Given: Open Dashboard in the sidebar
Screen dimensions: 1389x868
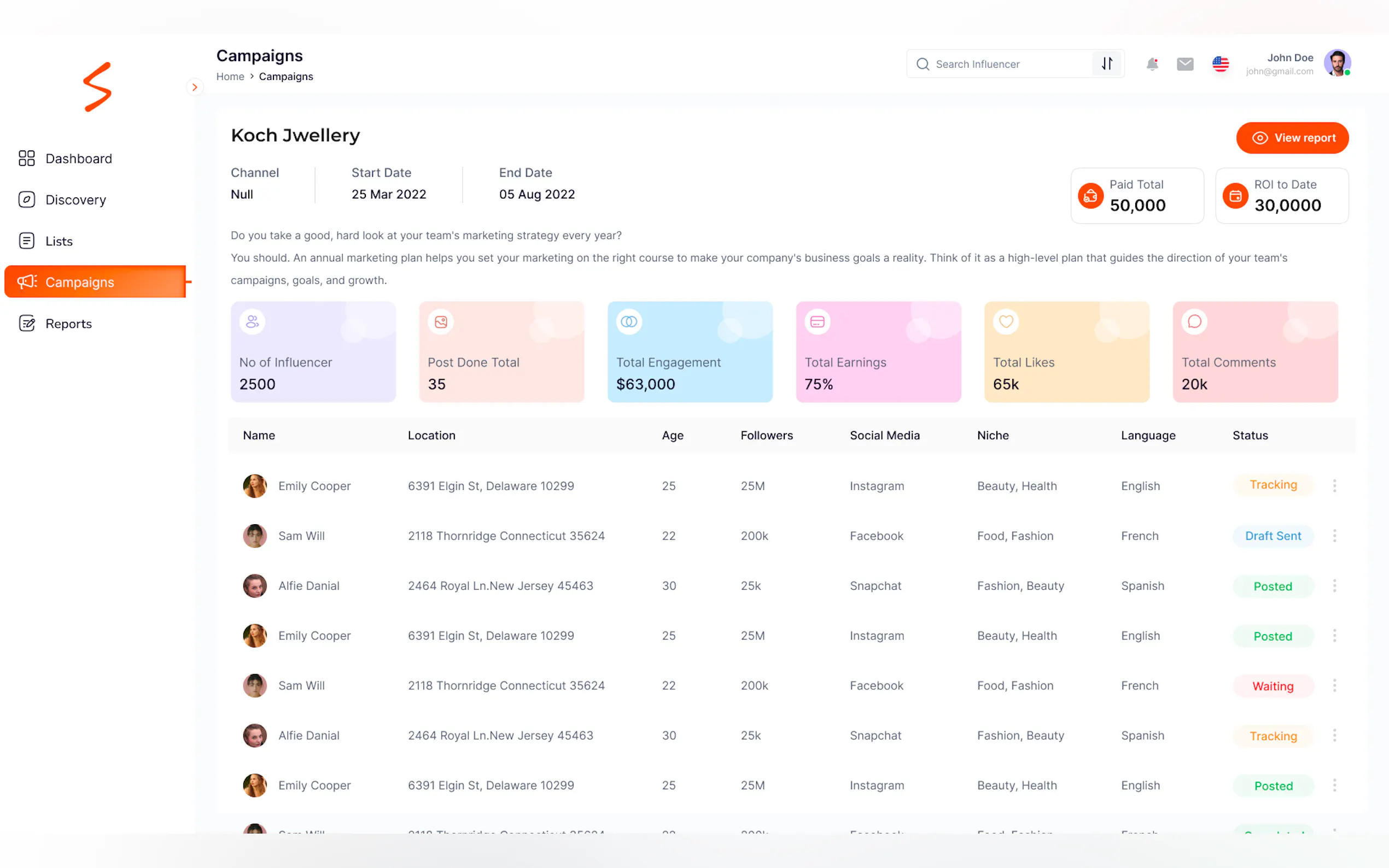Looking at the screenshot, I should [x=79, y=159].
